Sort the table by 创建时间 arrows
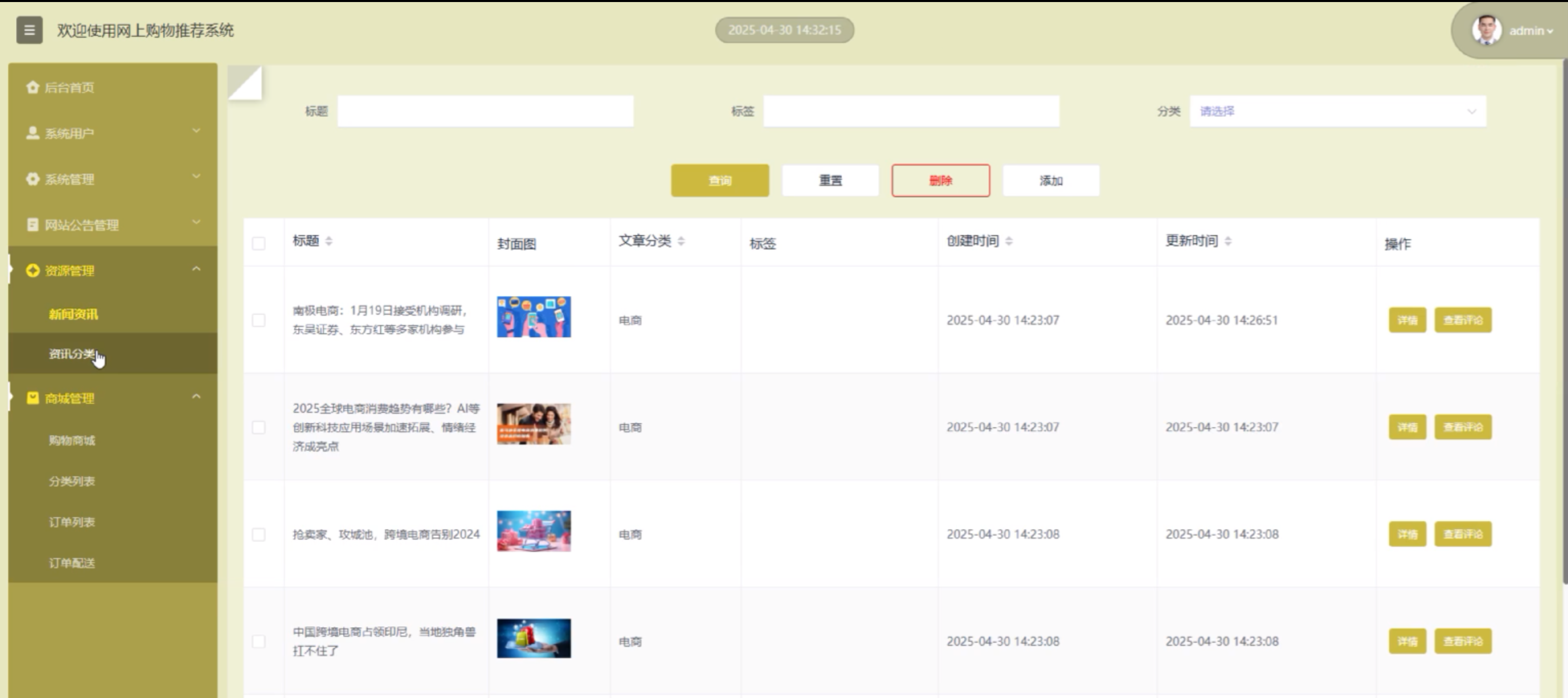 (1009, 241)
